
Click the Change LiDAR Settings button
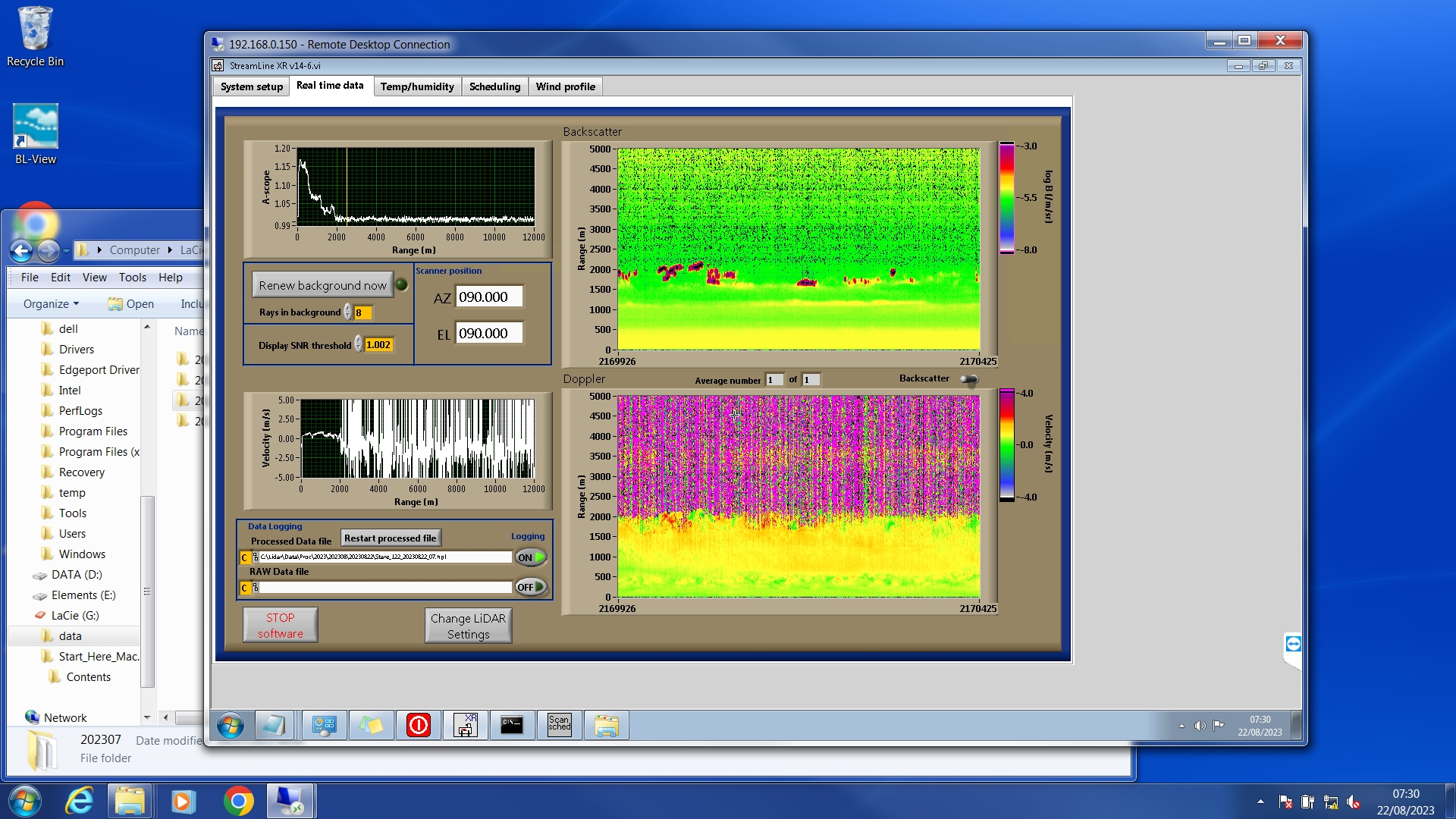tap(468, 626)
